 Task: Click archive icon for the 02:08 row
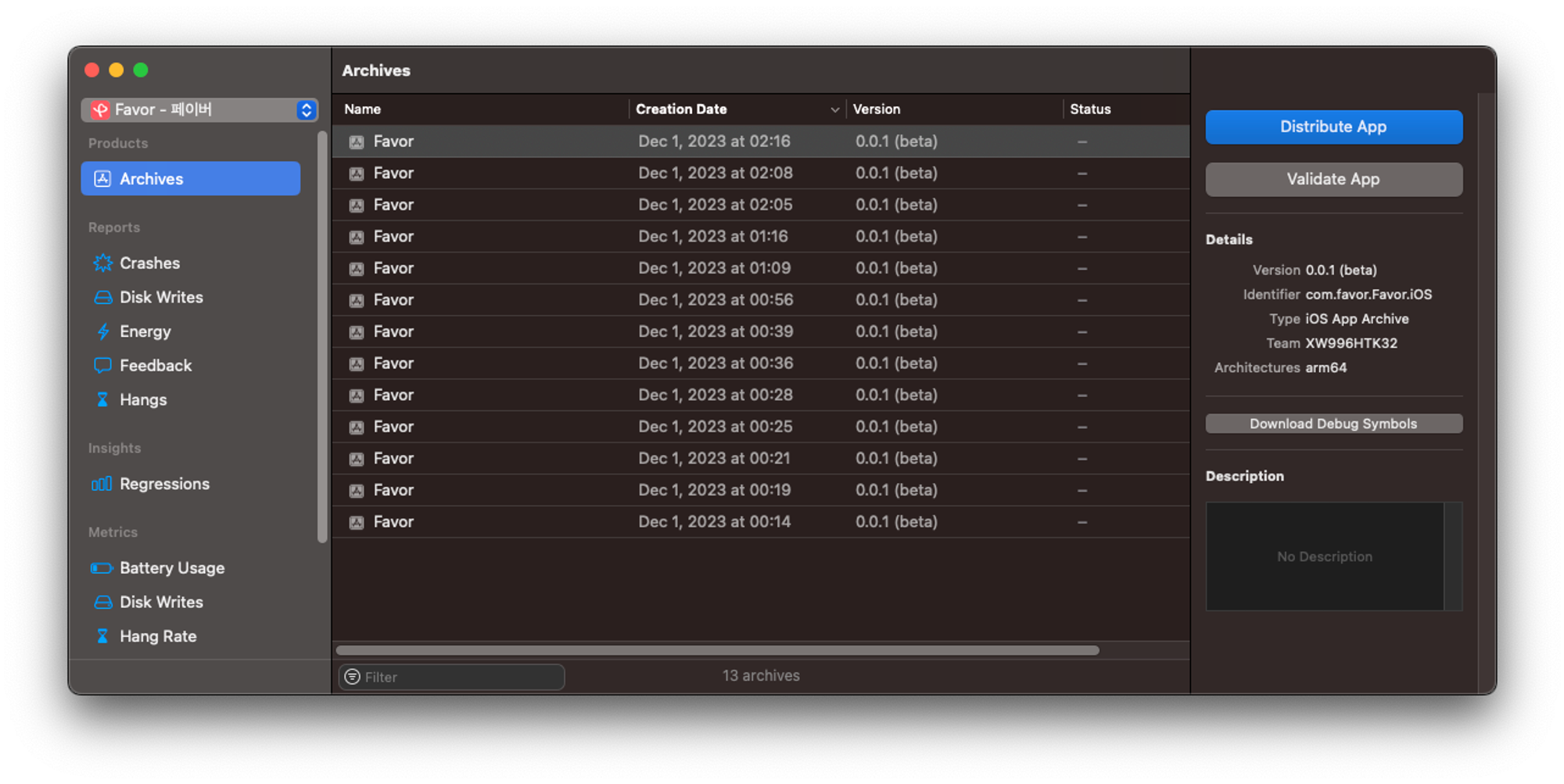coord(357,174)
